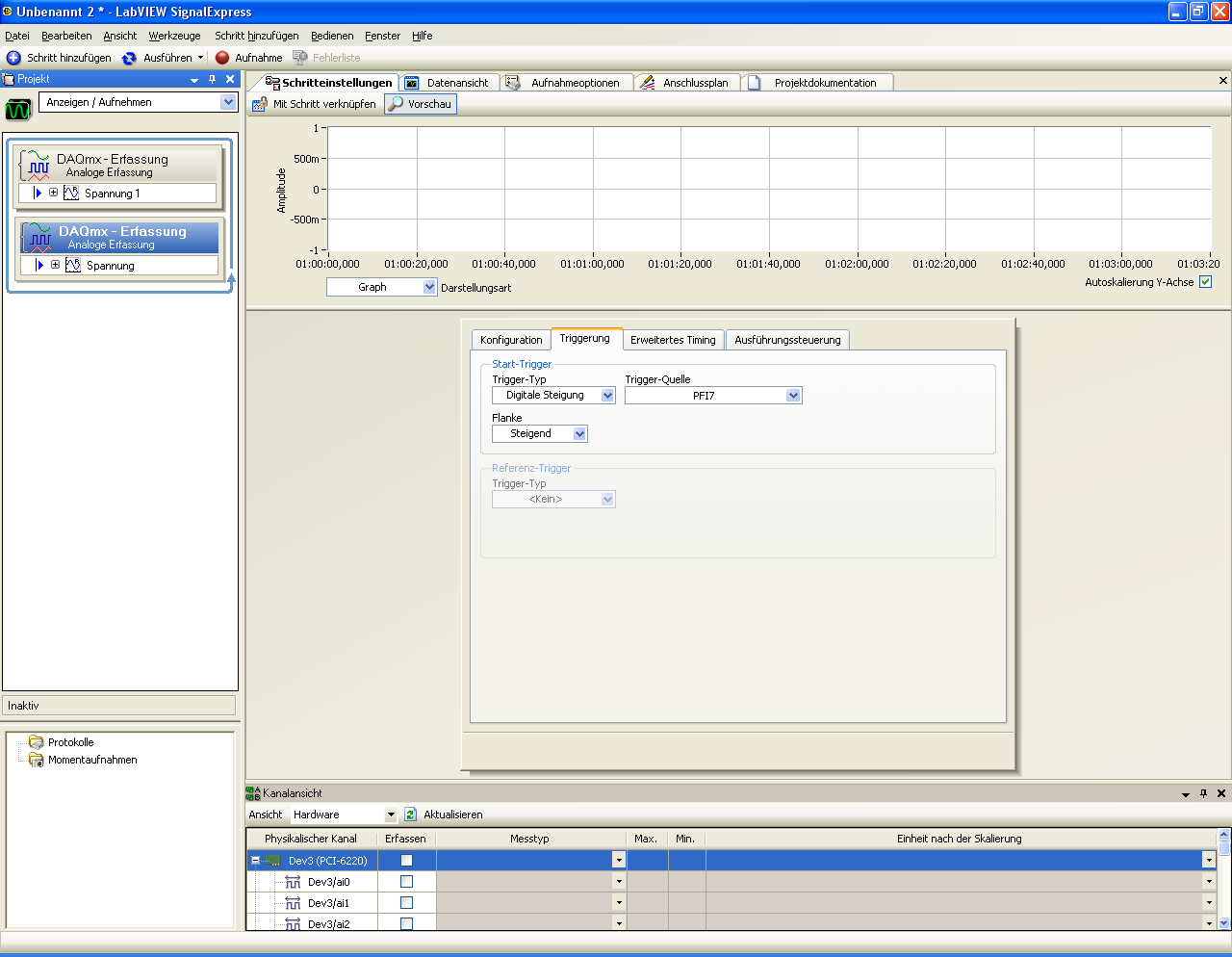Open the Graph Darstellungsart dropdown
This screenshot has width=1232, height=957.
[429, 287]
